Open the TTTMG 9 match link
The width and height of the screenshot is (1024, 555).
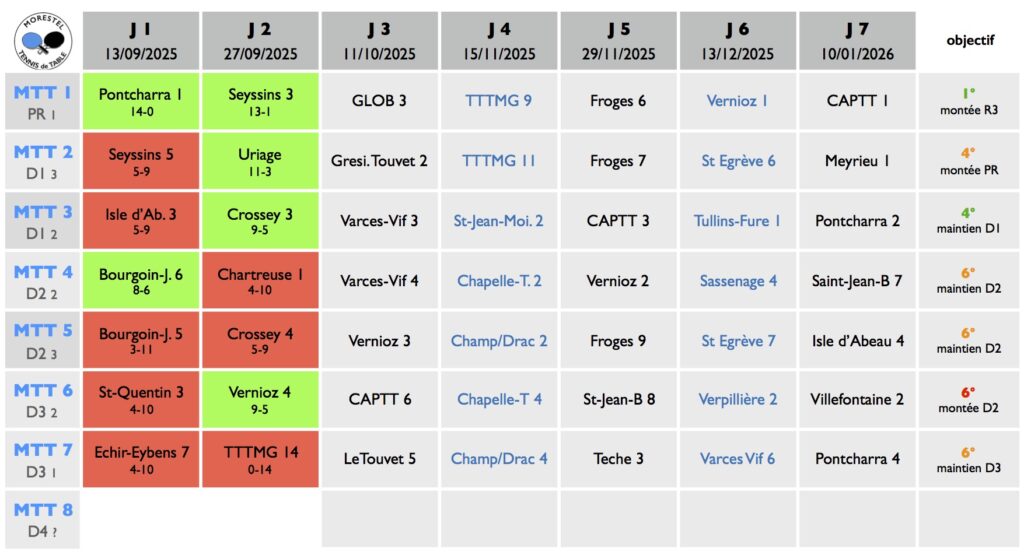498,100
